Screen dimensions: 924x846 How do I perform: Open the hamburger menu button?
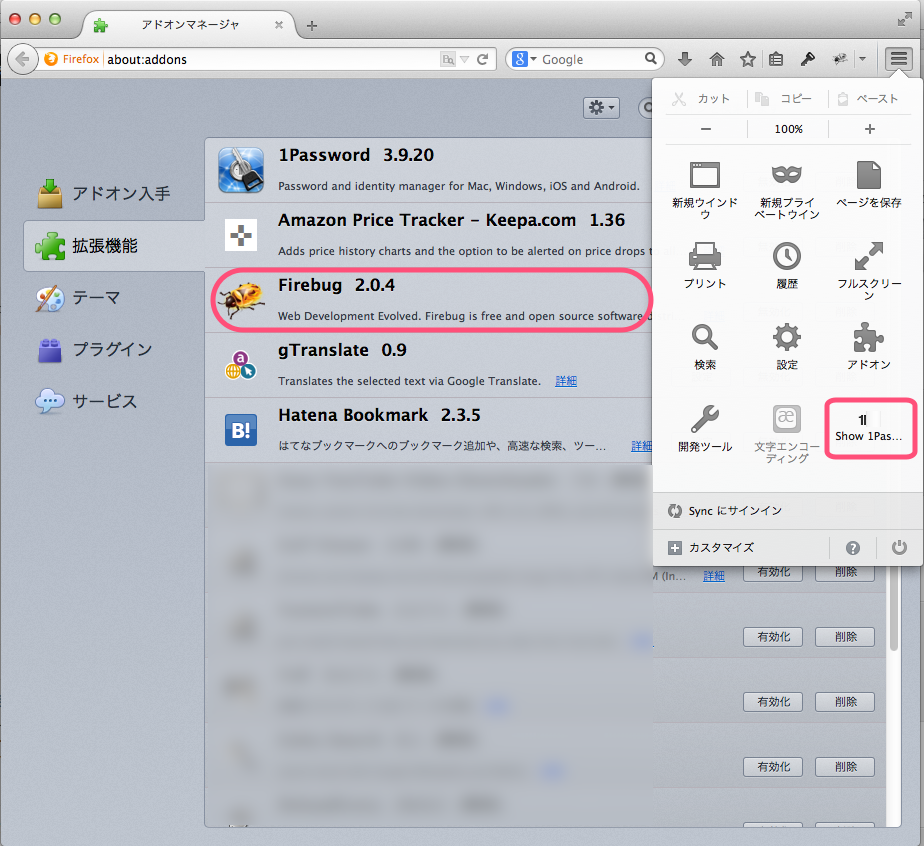pyautogui.click(x=899, y=59)
